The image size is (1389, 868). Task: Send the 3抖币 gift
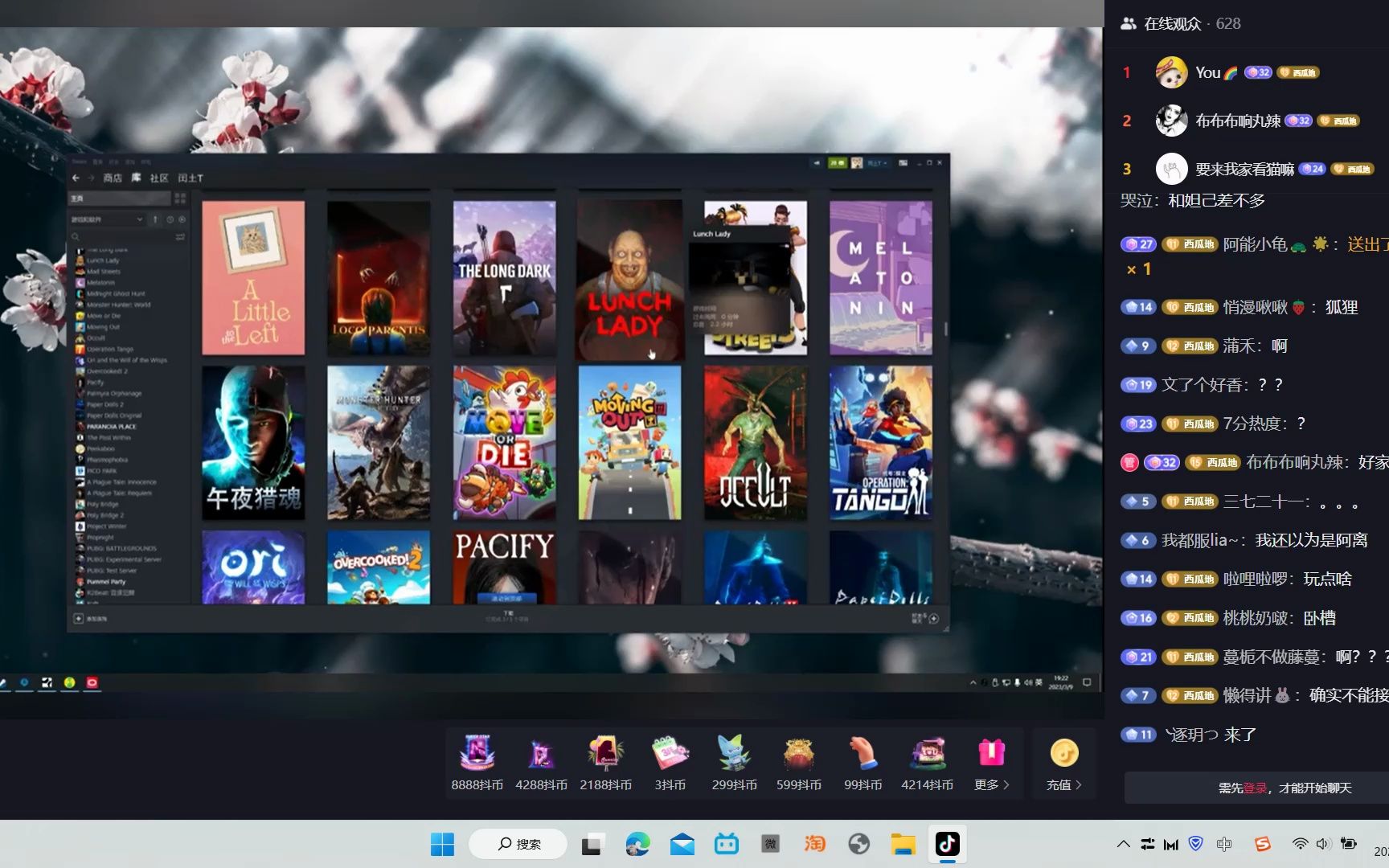point(670,764)
